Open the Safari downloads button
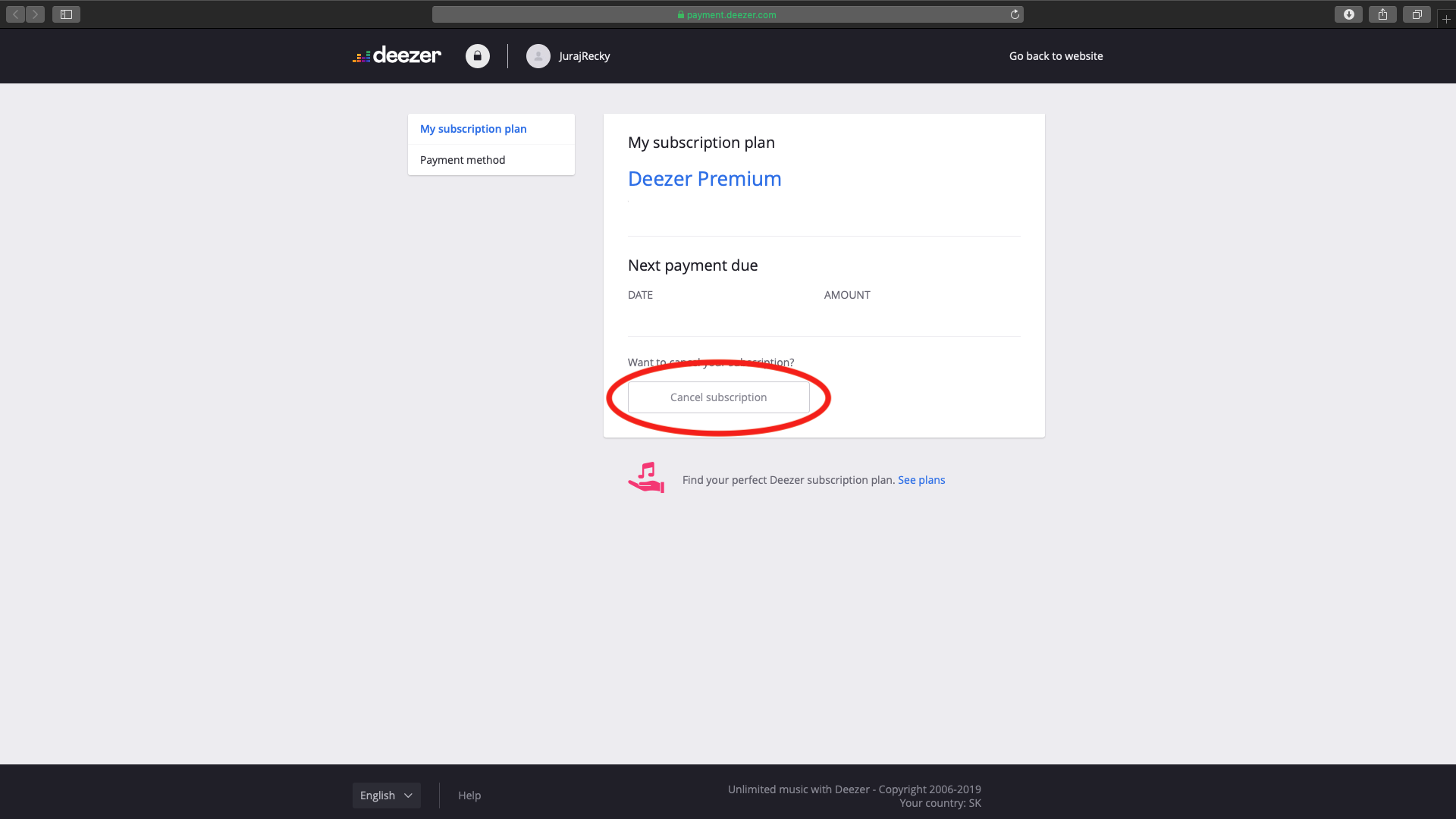The image size is (1456, 819). (x=1348, y=14)
